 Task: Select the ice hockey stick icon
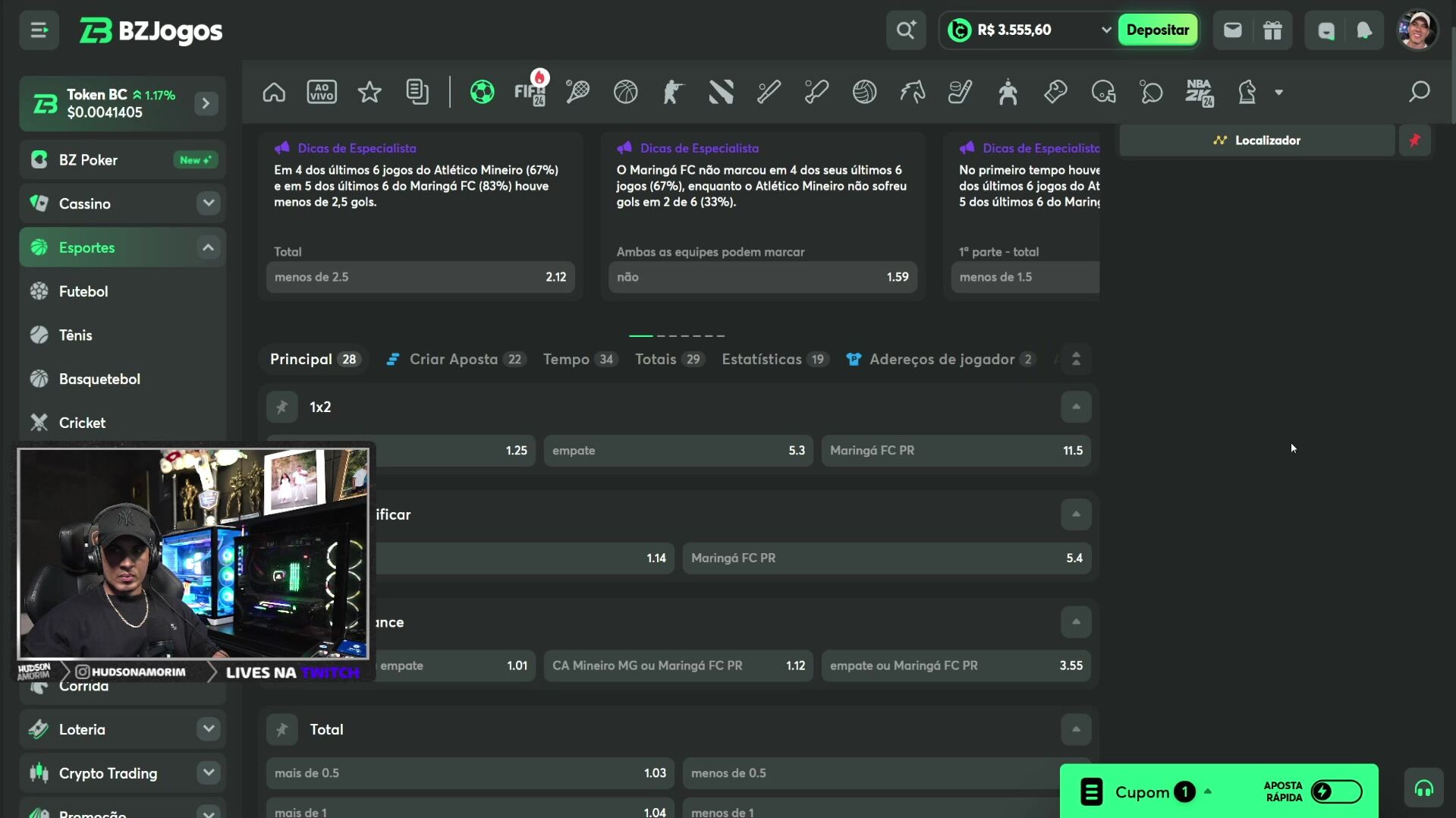[x=960, y=92]
